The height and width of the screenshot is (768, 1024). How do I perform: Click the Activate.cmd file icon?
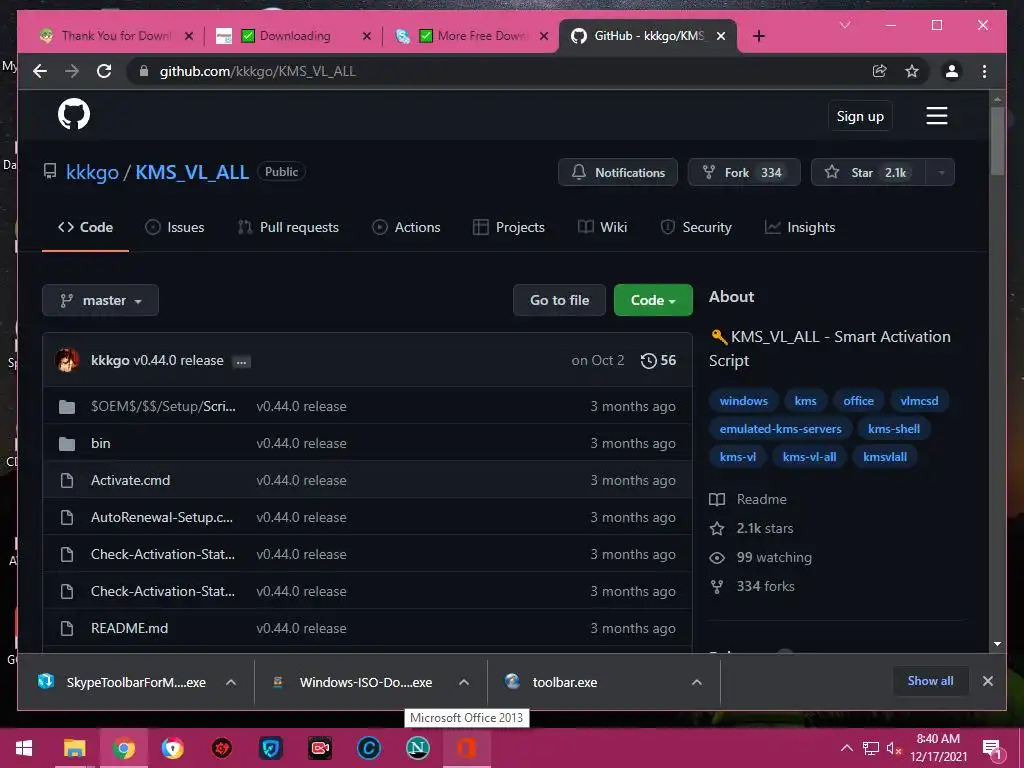coord(67,481)
